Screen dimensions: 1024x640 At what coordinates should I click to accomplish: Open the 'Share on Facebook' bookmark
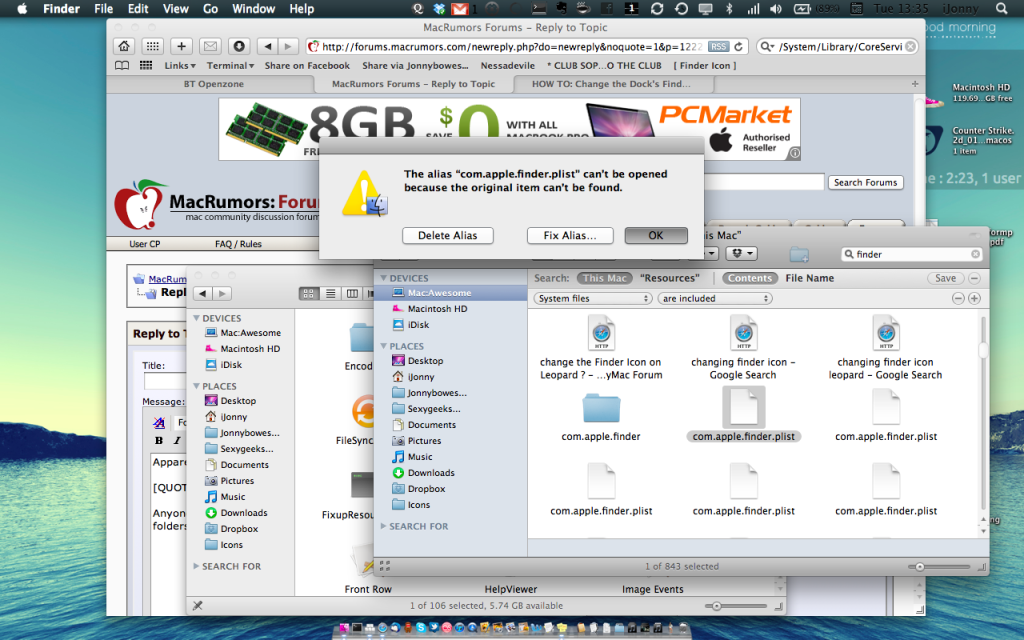pos(307,65)
